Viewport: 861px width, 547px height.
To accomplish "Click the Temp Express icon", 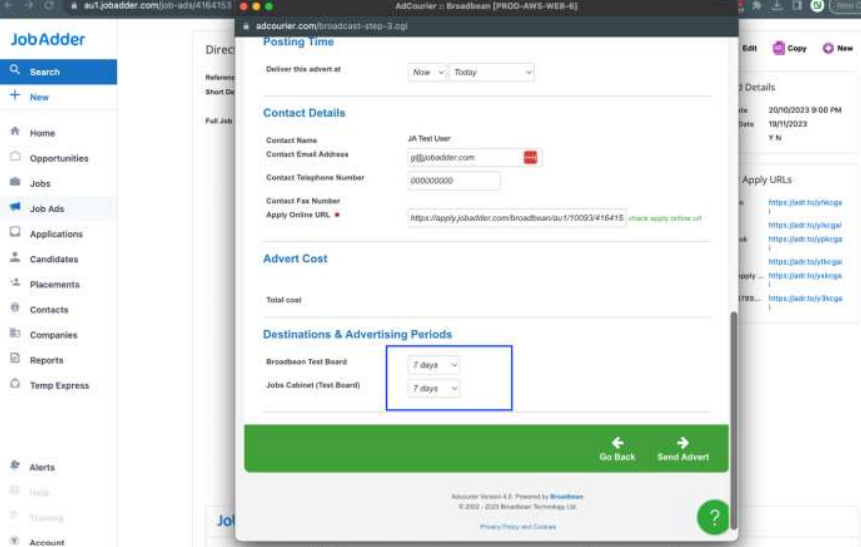I will point(15,384).
